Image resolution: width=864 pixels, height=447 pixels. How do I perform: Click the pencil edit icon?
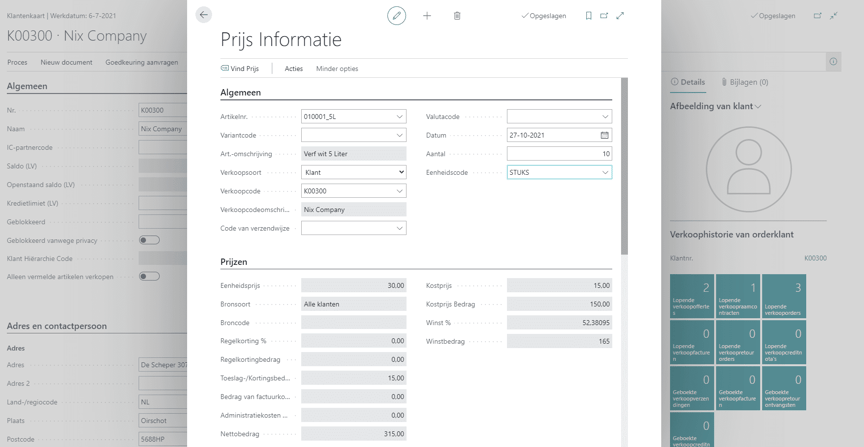pyautogui.click(x=396, y=15)
